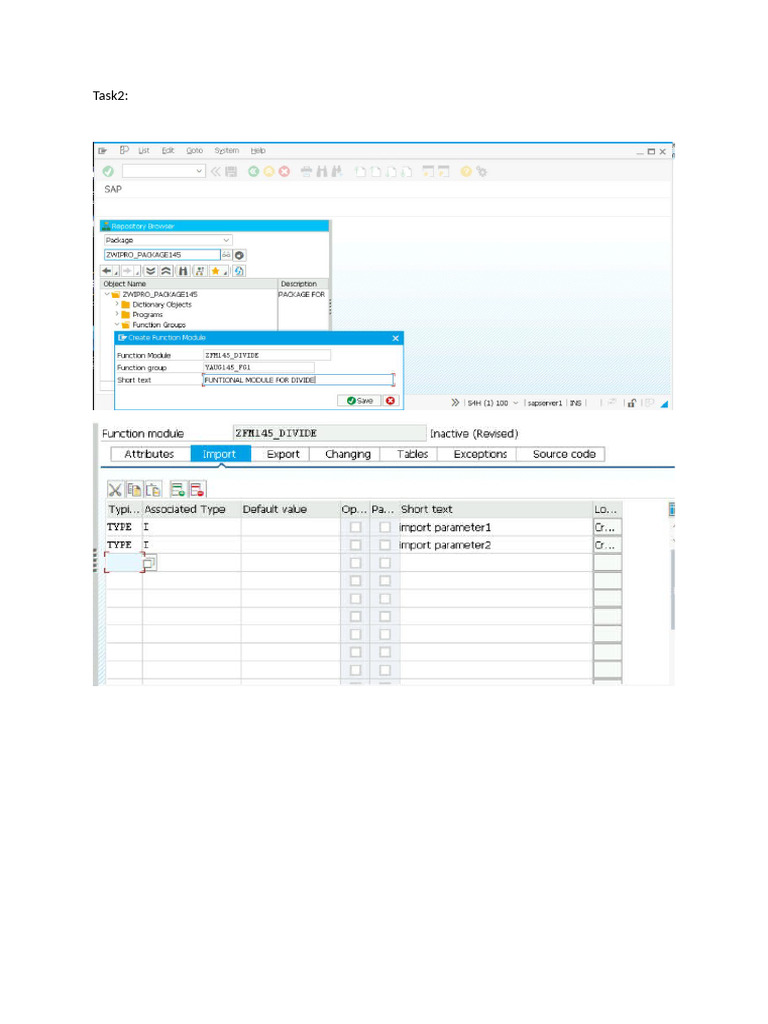Open the Edit menu
This screenshot has height=1024, width=768.
[168, 151]
